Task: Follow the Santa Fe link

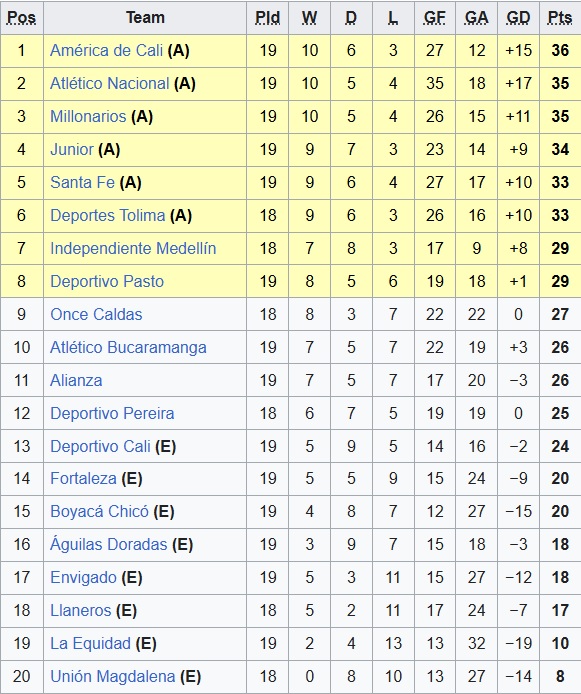Action: click(82, 182)
